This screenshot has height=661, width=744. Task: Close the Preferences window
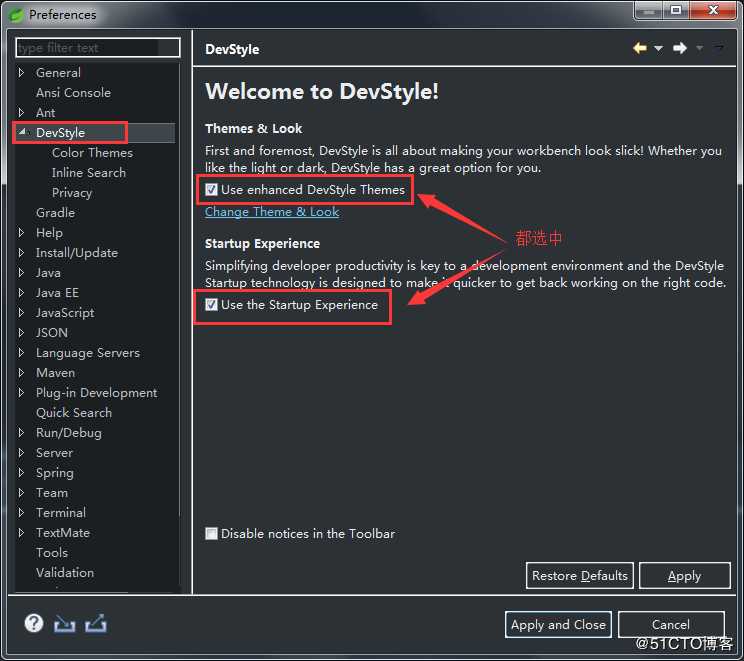(x=713, y=9)
